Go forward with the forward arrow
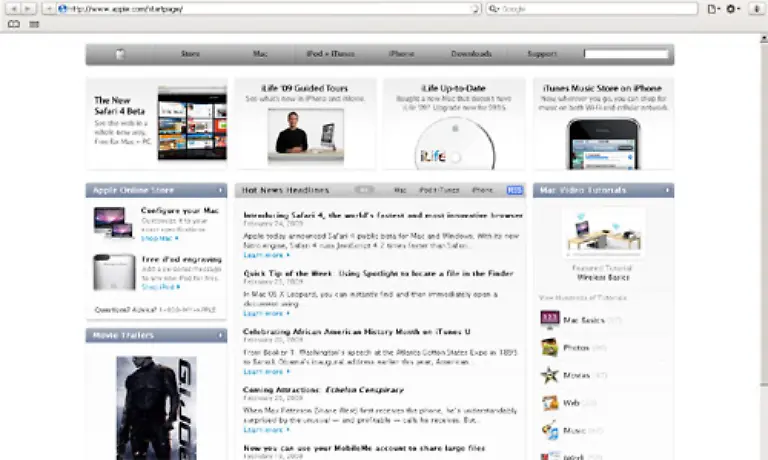768x460 pixels. (27, 8)
